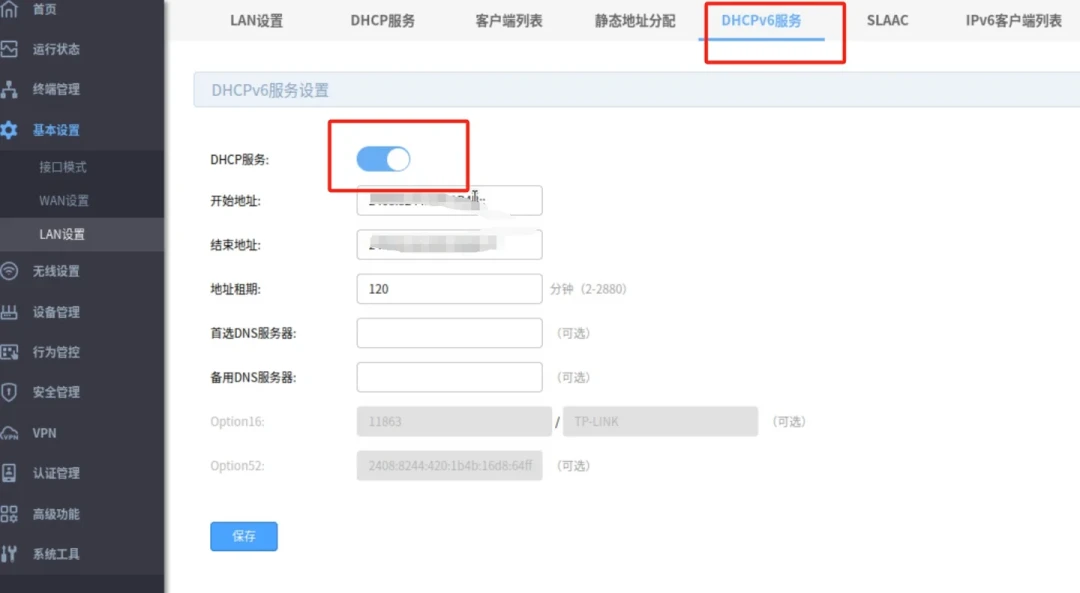
Task: Click the 备用DNS服务器 input field
Action: 449,377
